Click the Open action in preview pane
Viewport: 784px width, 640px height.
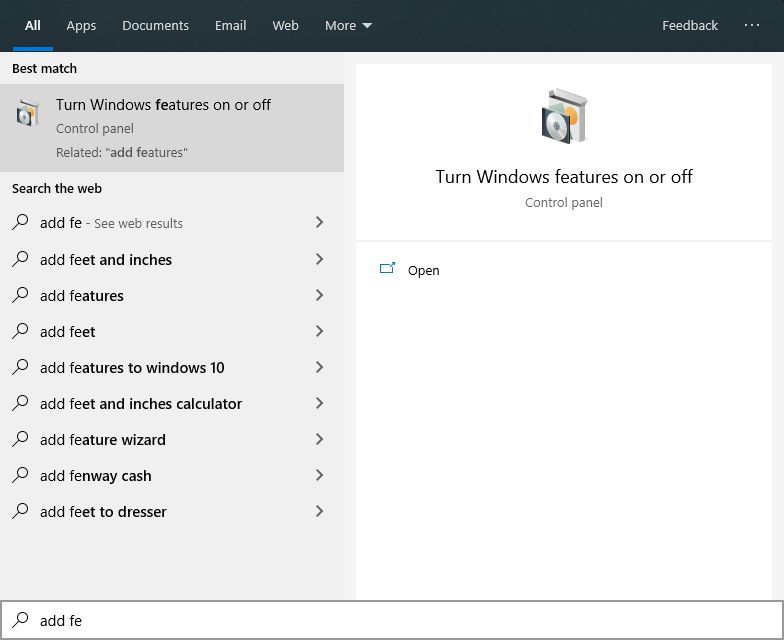[x=564, y=270]
